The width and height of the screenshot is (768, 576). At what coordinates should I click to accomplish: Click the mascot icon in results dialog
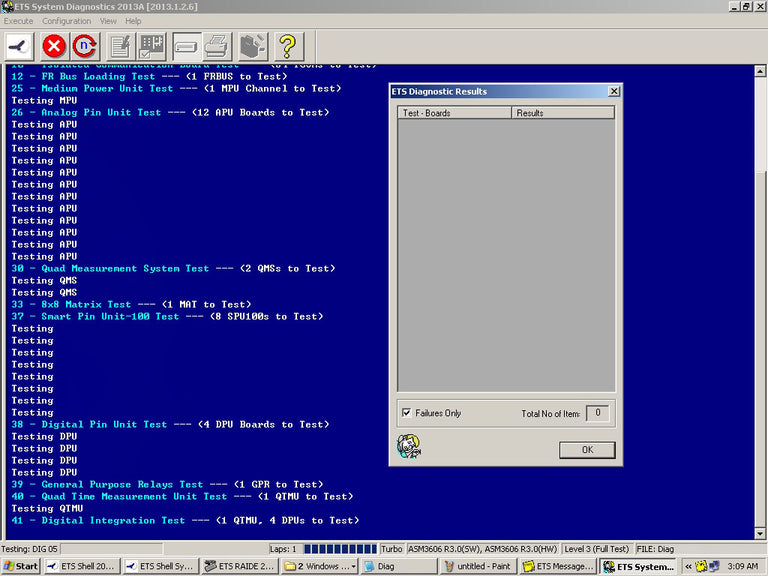(x=408, y=446)
